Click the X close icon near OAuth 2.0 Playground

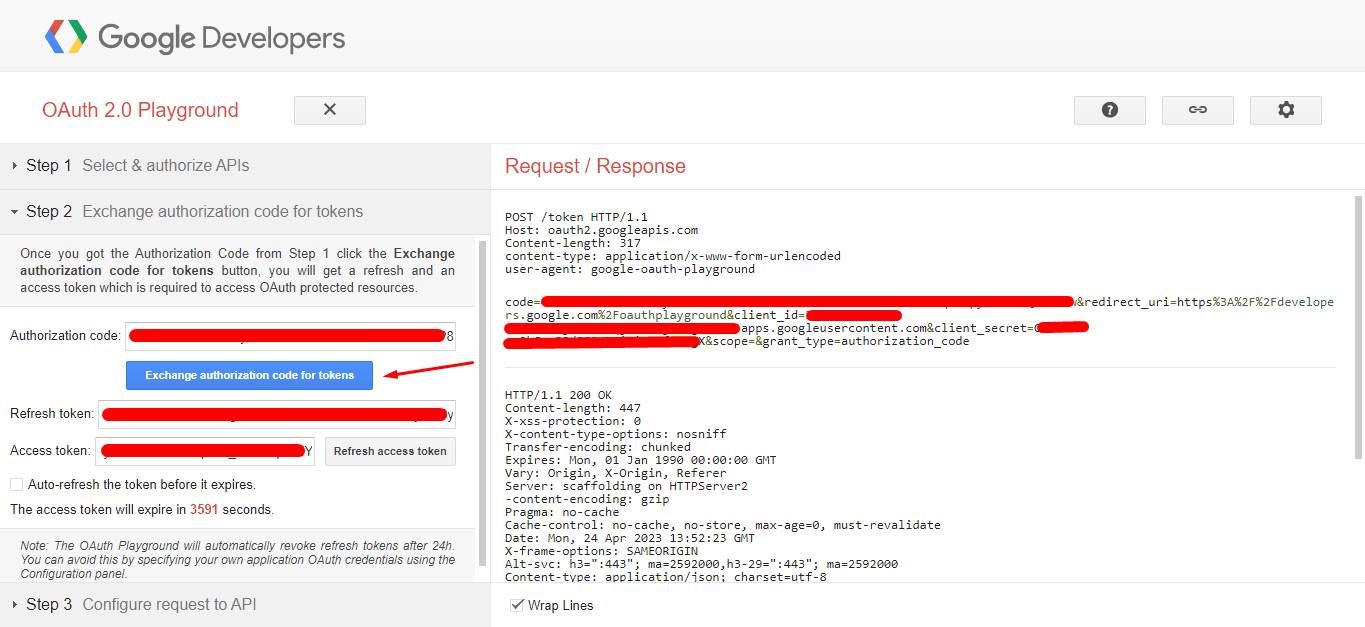[329, 110]
